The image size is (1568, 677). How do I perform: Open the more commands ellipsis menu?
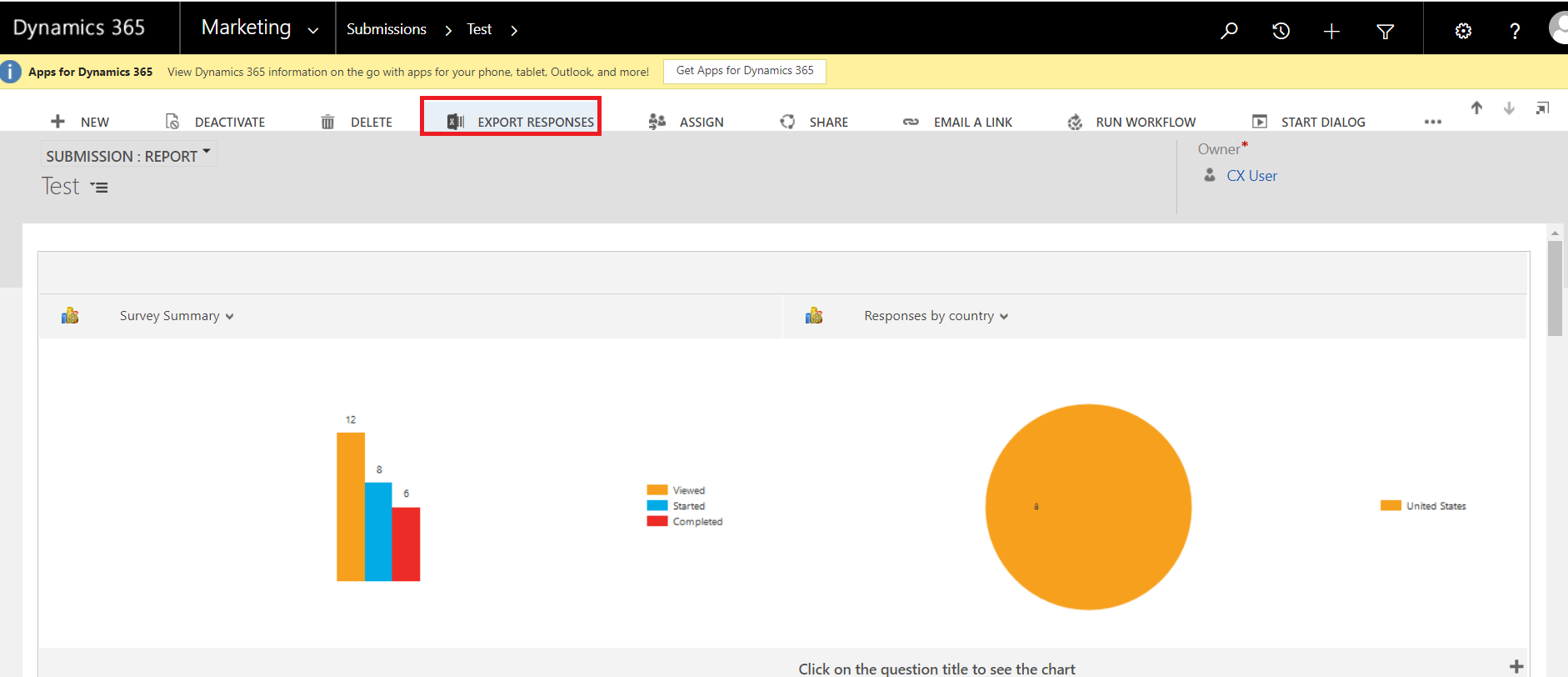[x=1432, y=122]
